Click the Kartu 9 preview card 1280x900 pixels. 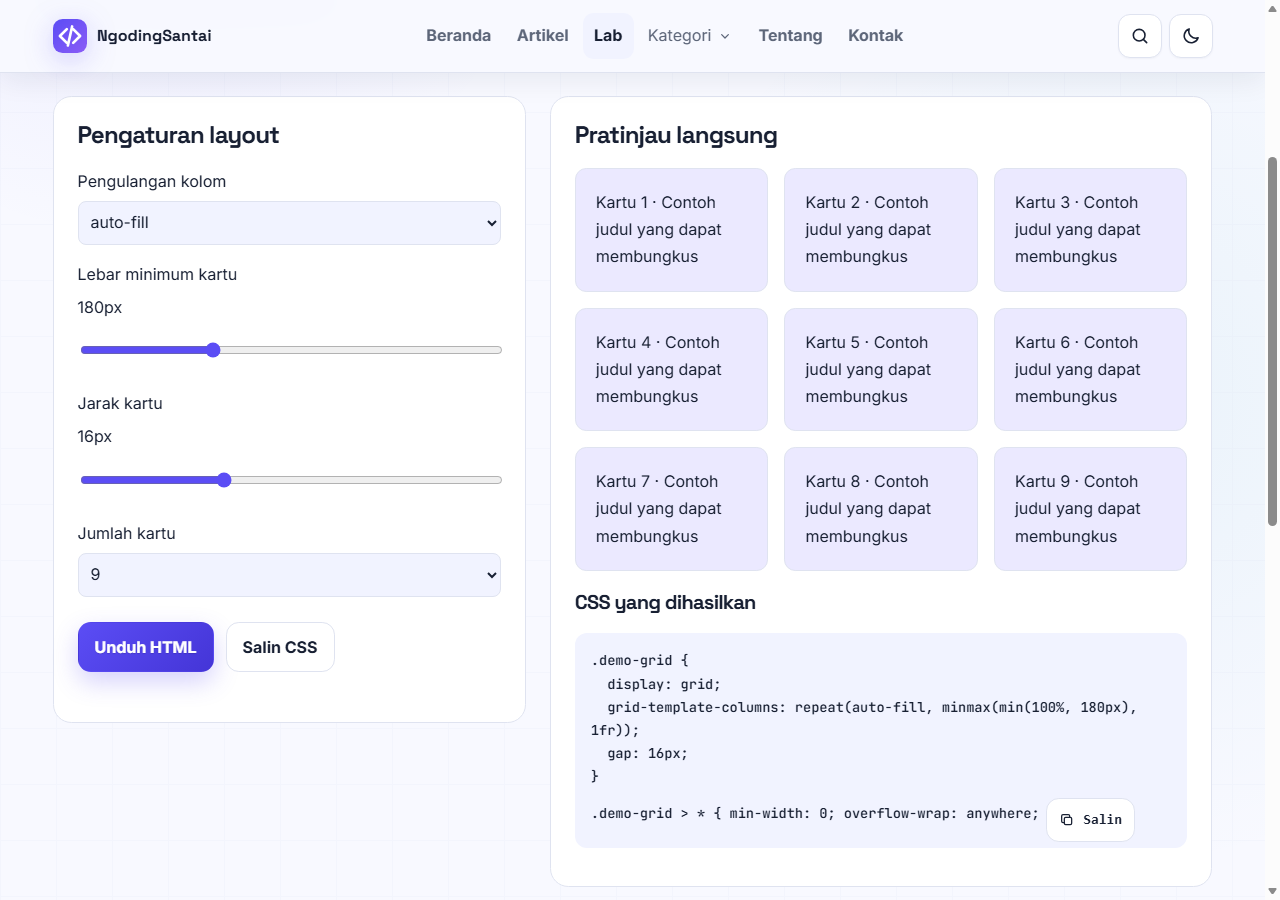point(1090,509)
